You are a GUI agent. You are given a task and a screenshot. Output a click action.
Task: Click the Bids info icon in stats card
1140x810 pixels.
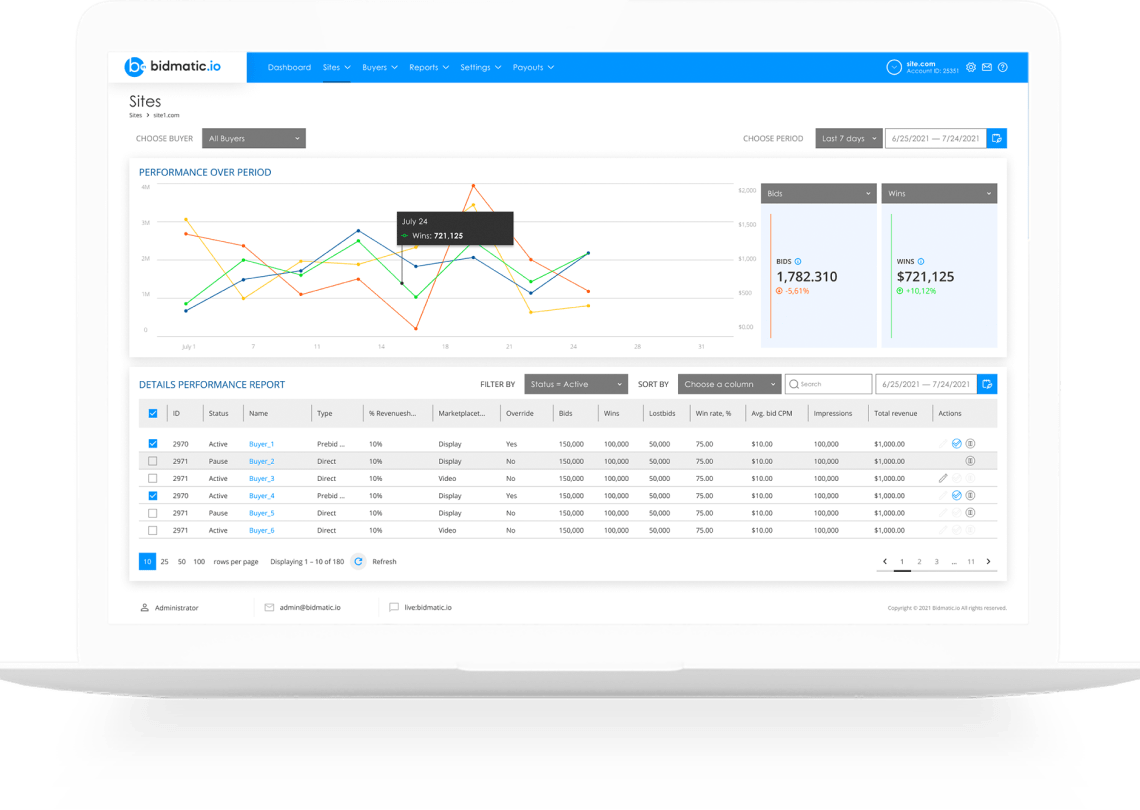798,262
